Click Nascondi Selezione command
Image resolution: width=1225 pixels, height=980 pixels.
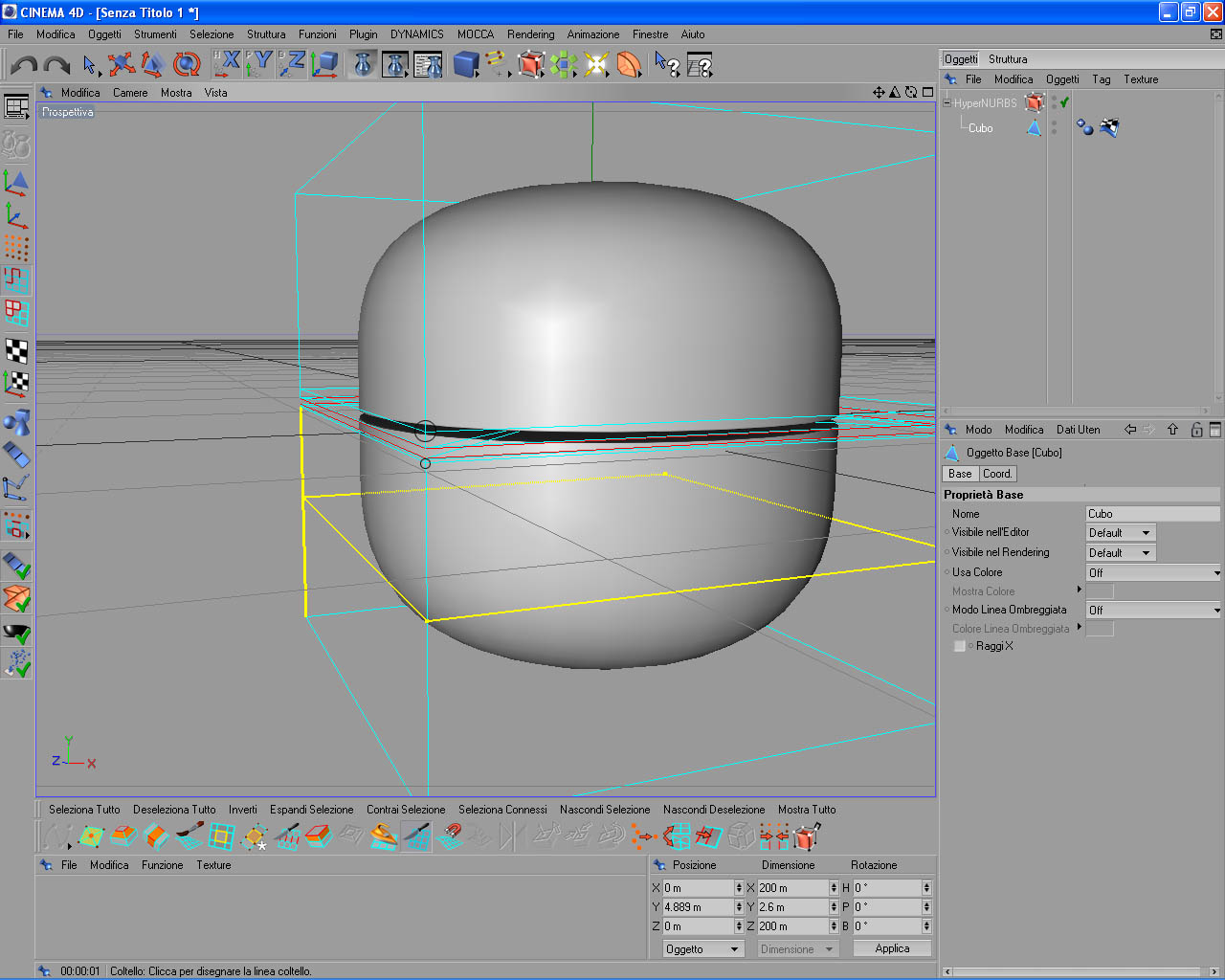coord(605,810)
